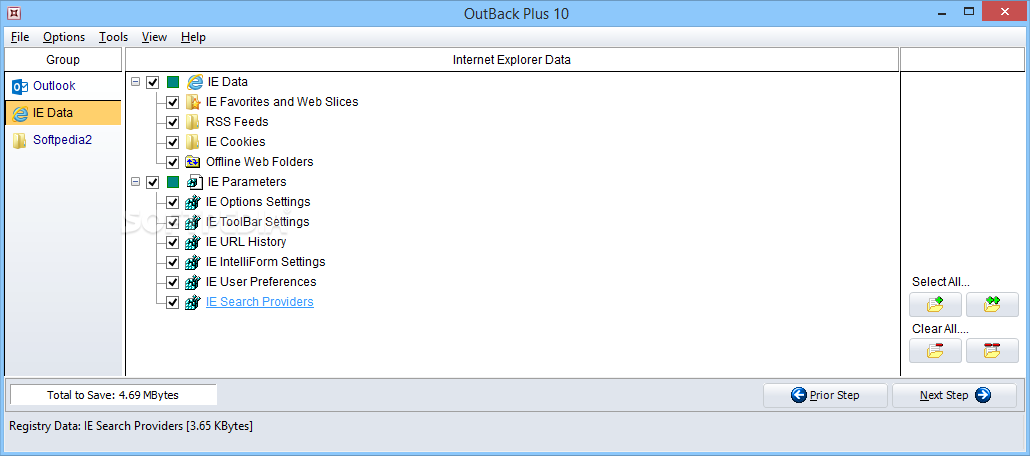Click the Internet Explorer Data column header
Viewport: 1030px width, 456px height.
click(x=512, y=60)
